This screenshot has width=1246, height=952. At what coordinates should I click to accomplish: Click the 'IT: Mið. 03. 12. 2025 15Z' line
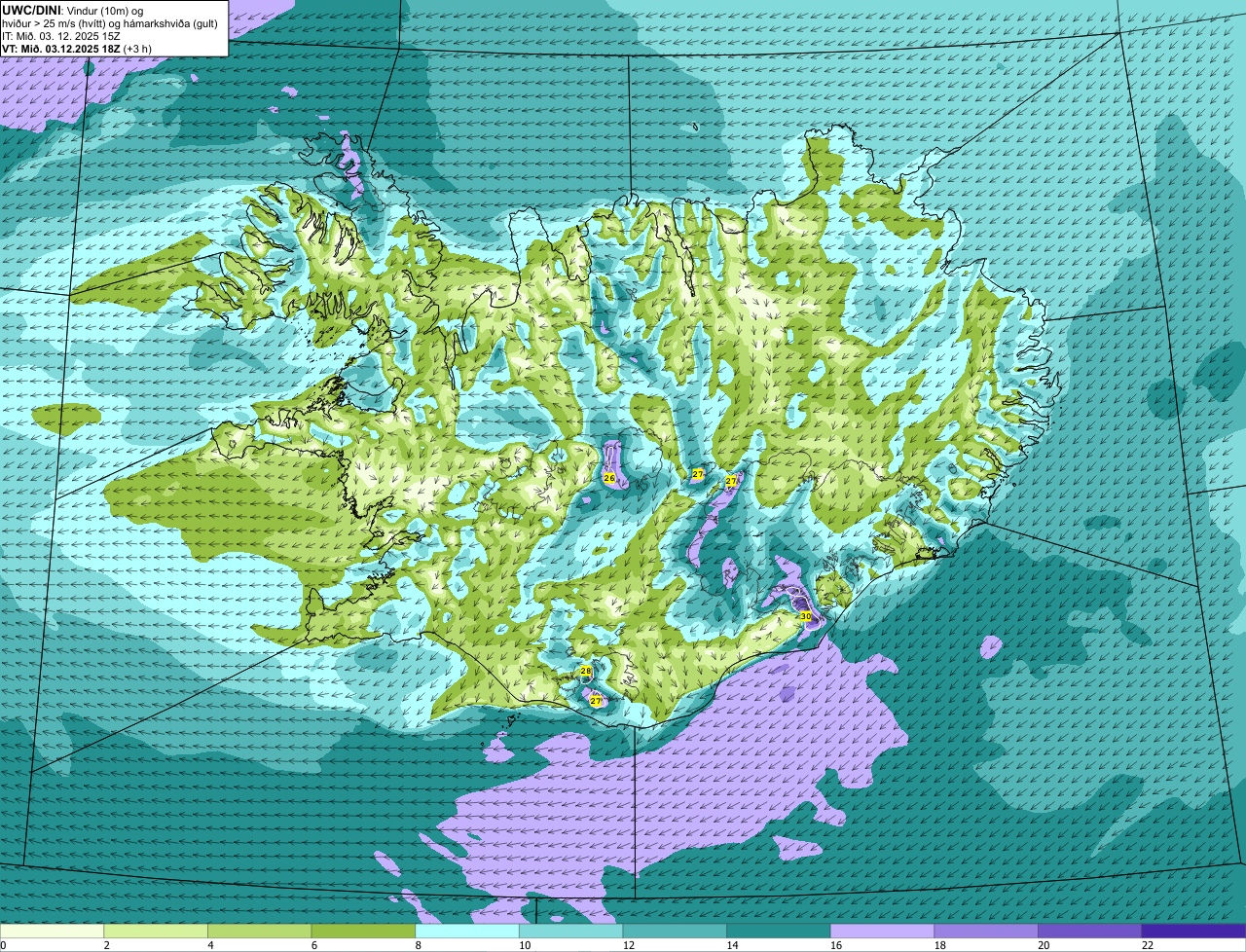[x=61, y=35]
